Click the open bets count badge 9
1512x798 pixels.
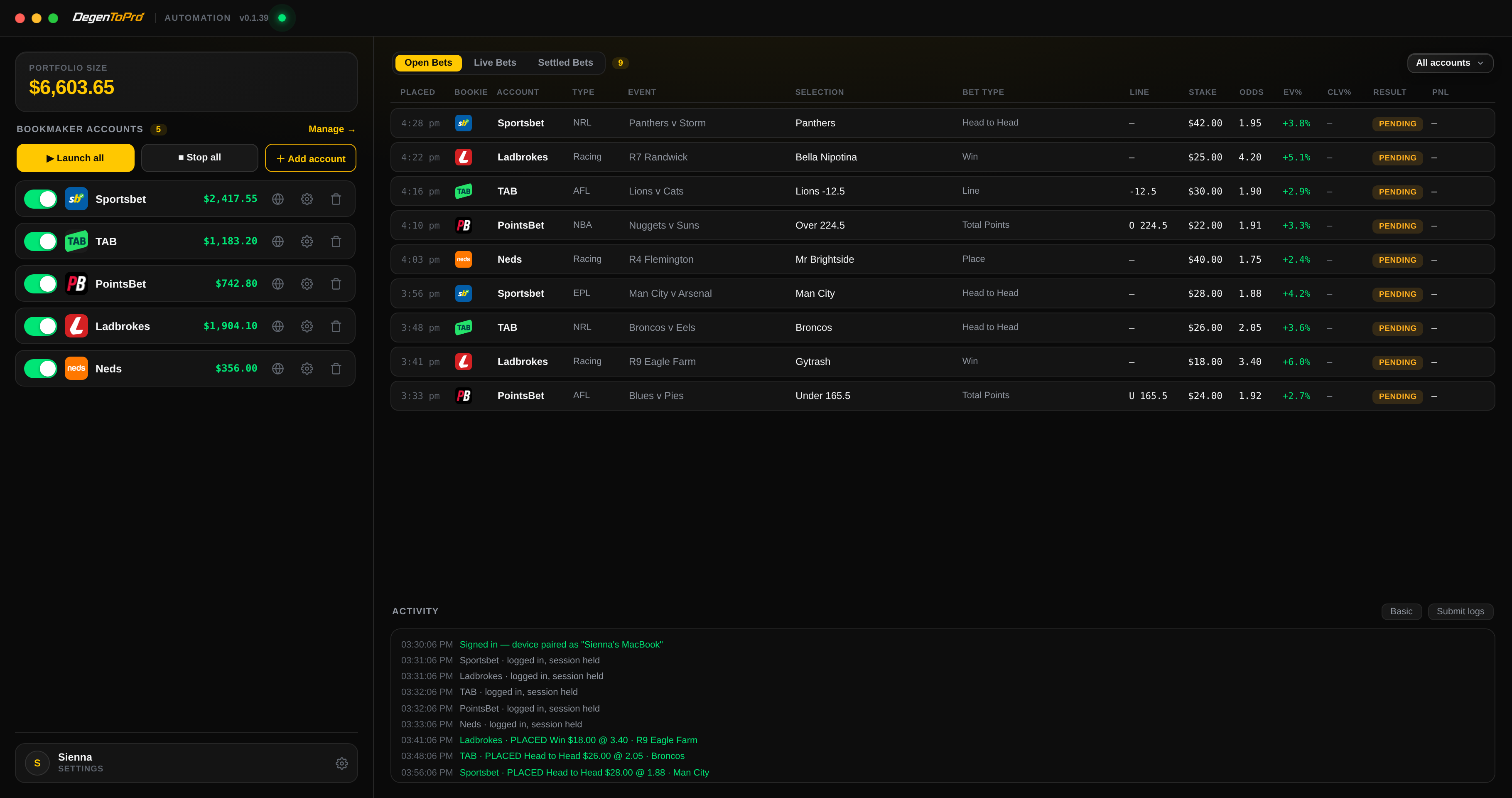click(621, 63)
